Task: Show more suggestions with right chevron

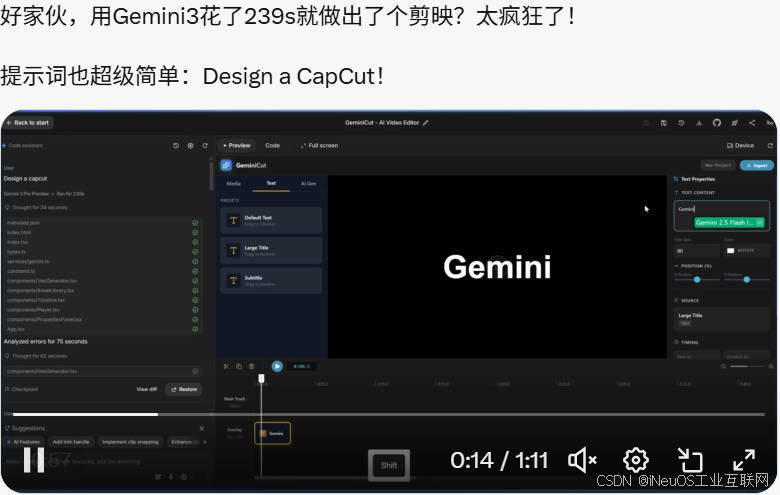Action: click(205, 442)
